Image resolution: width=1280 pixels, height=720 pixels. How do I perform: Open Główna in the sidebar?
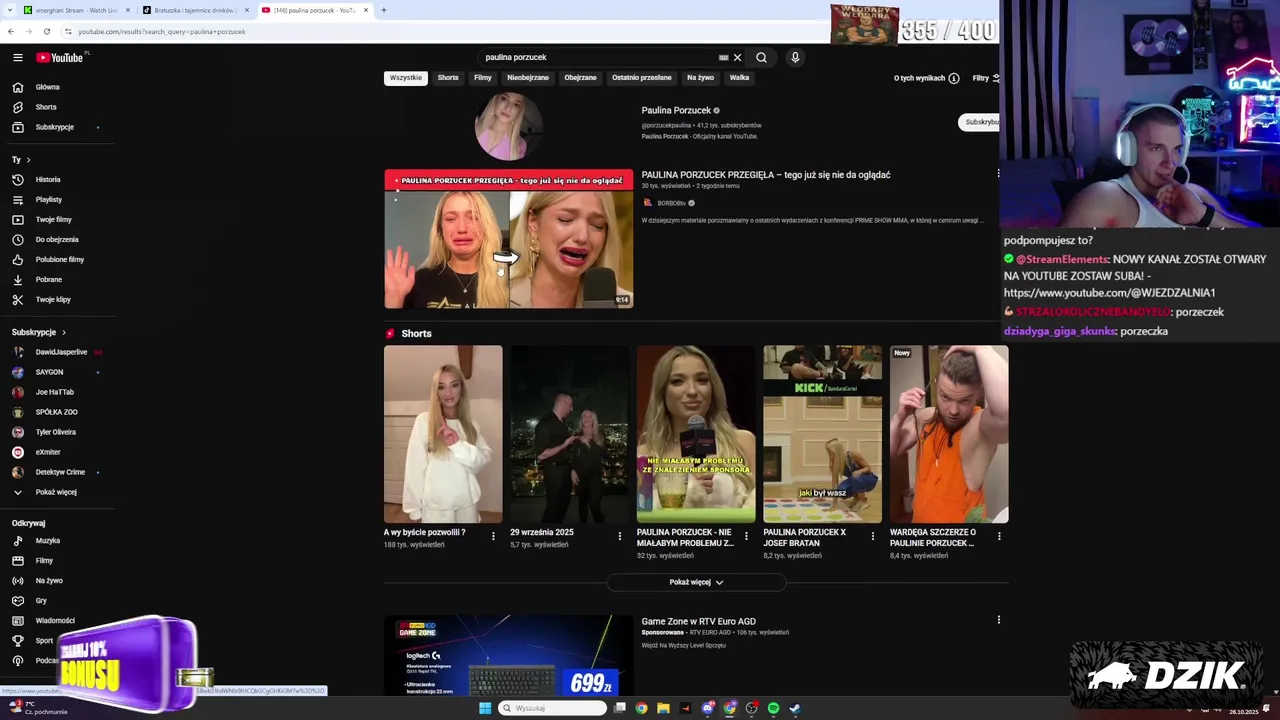point(47,87)
